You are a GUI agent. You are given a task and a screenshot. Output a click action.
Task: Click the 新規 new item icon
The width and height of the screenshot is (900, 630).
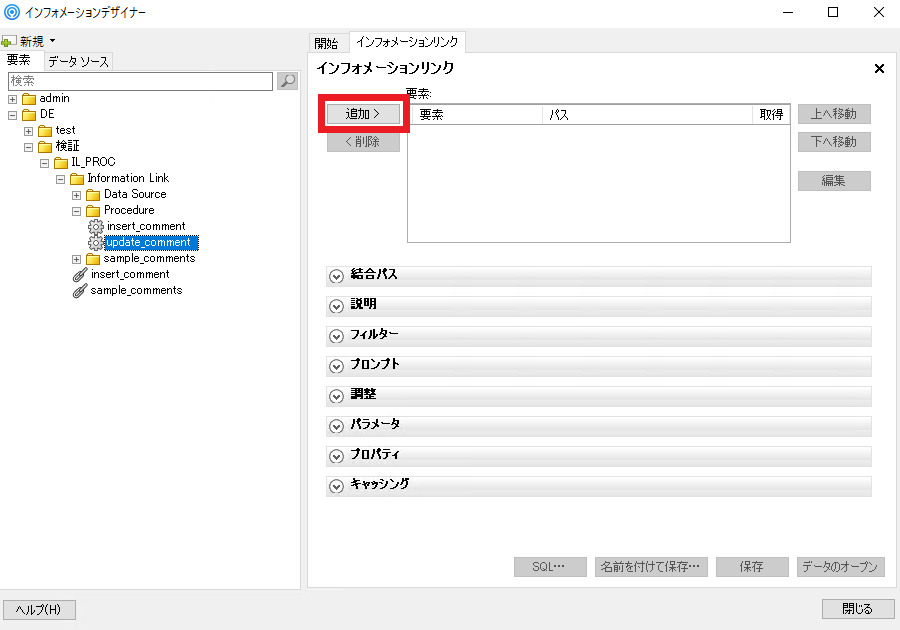pyautogui.click(x=8, y=41)
